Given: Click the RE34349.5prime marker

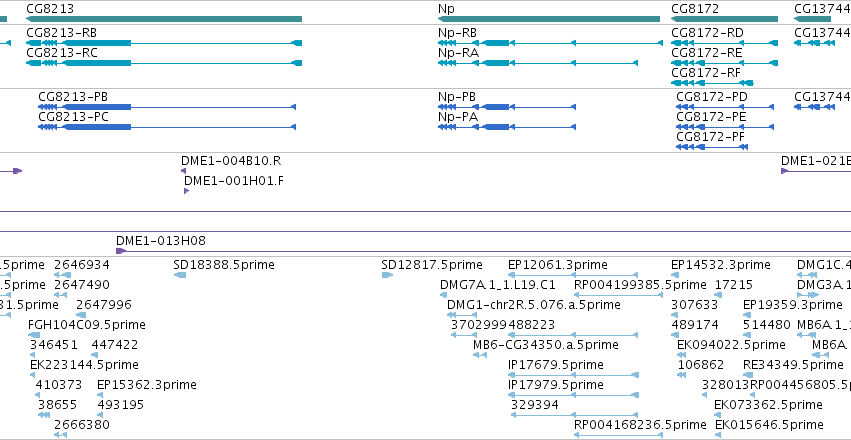Looking at the screenshot, I should pyautogui.click(x=748, y=375).
